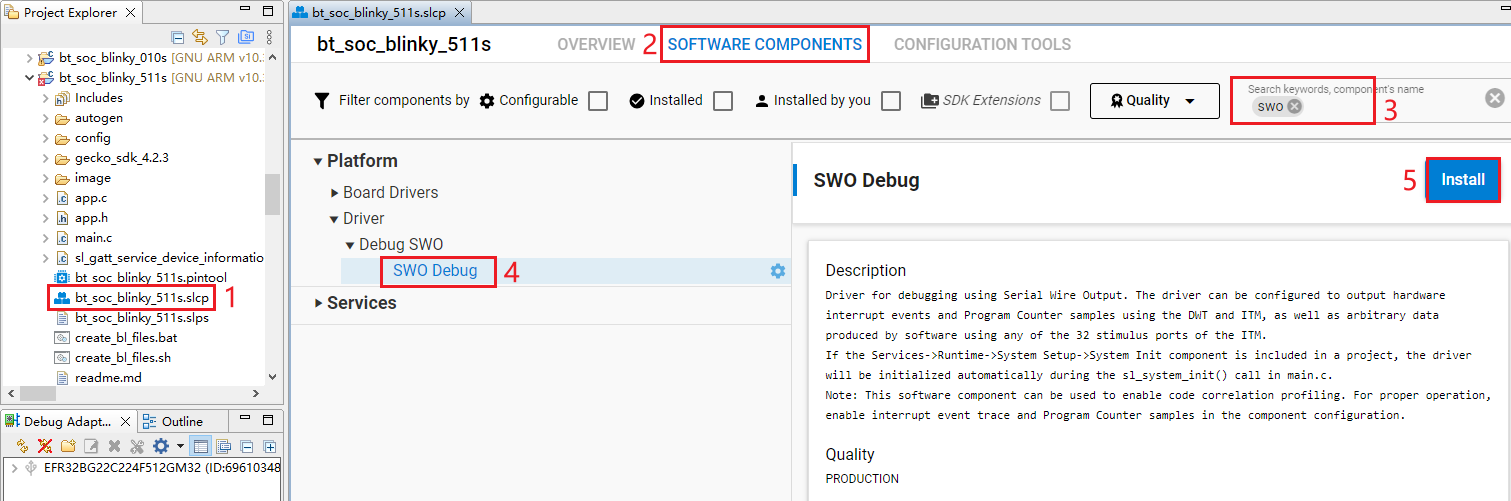
Task: Select create_bl_files.bat file
Action: [126, 338]
